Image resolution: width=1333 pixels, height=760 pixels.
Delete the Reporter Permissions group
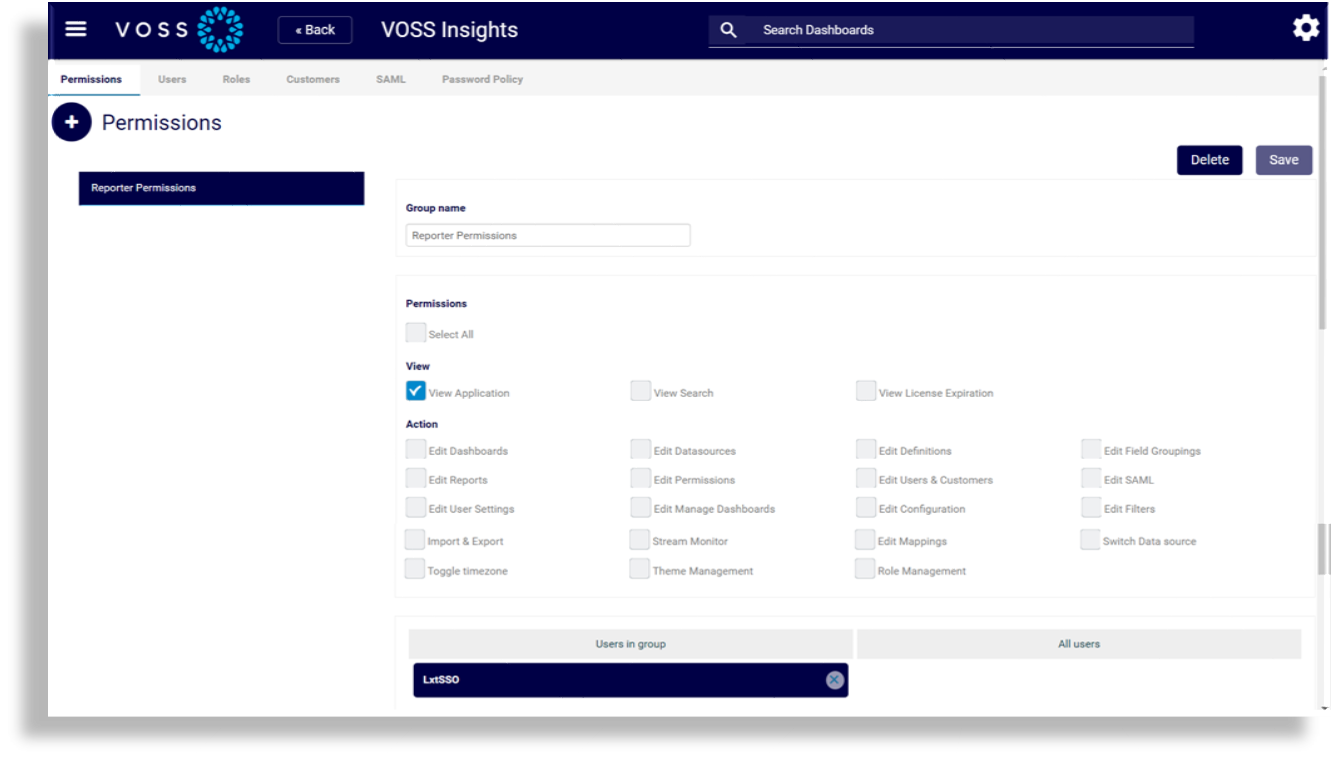coord(1209,160)
